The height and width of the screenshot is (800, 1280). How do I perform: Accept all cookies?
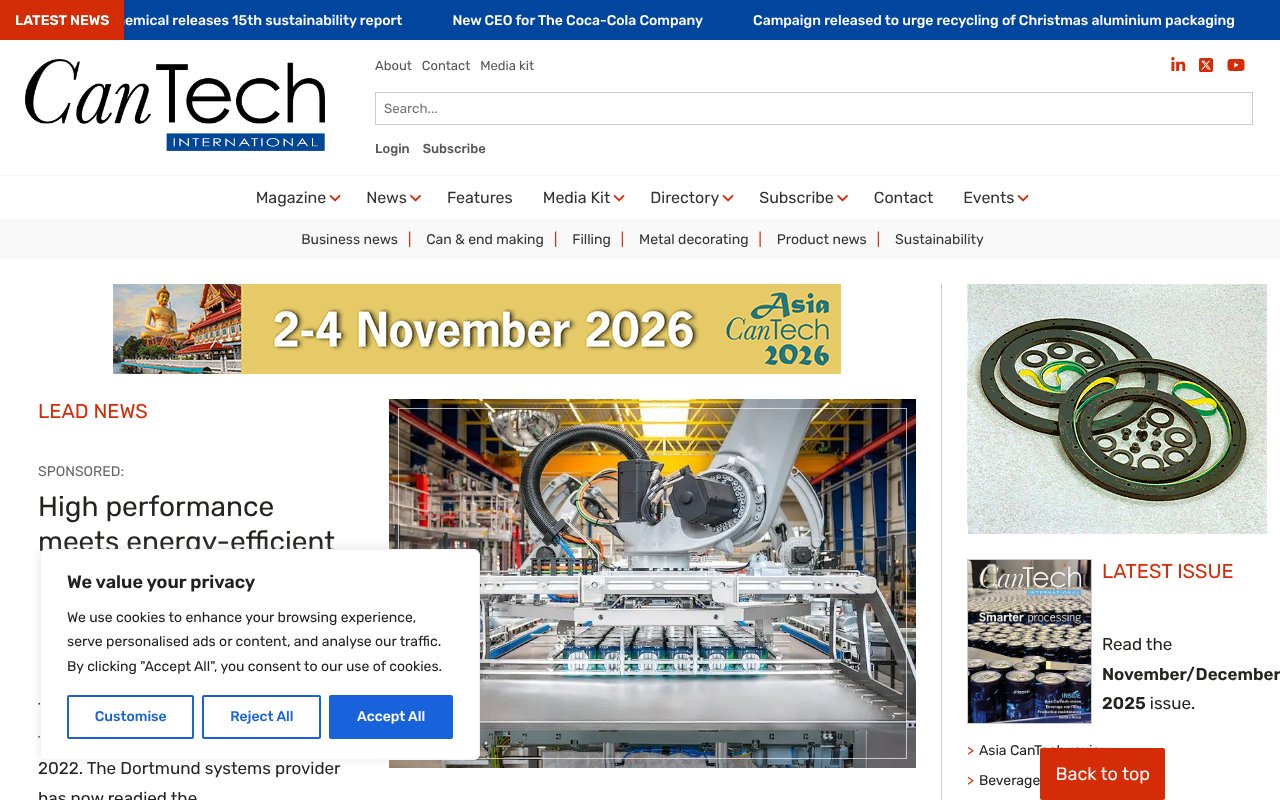[390, 716]
